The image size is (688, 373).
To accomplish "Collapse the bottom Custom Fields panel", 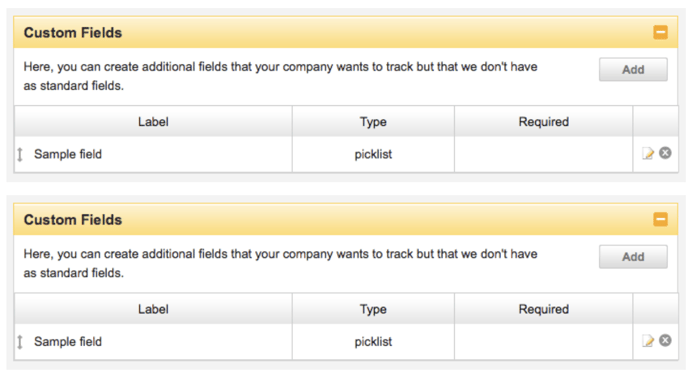I will (660, 219).
